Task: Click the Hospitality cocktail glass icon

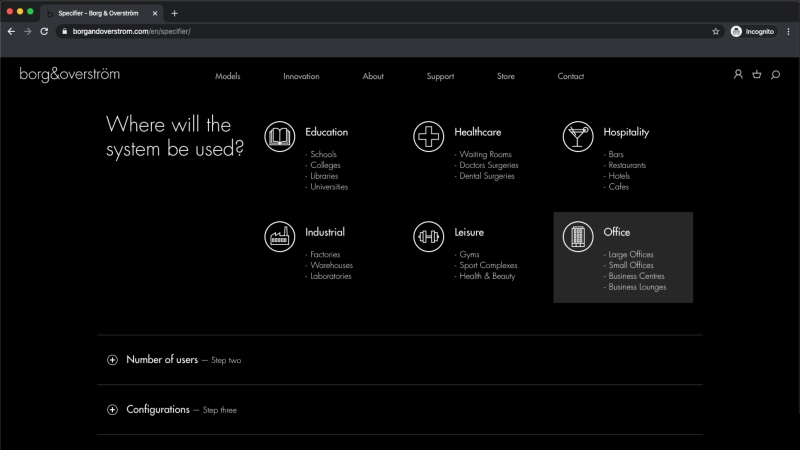Action: [x=578, y=136]
